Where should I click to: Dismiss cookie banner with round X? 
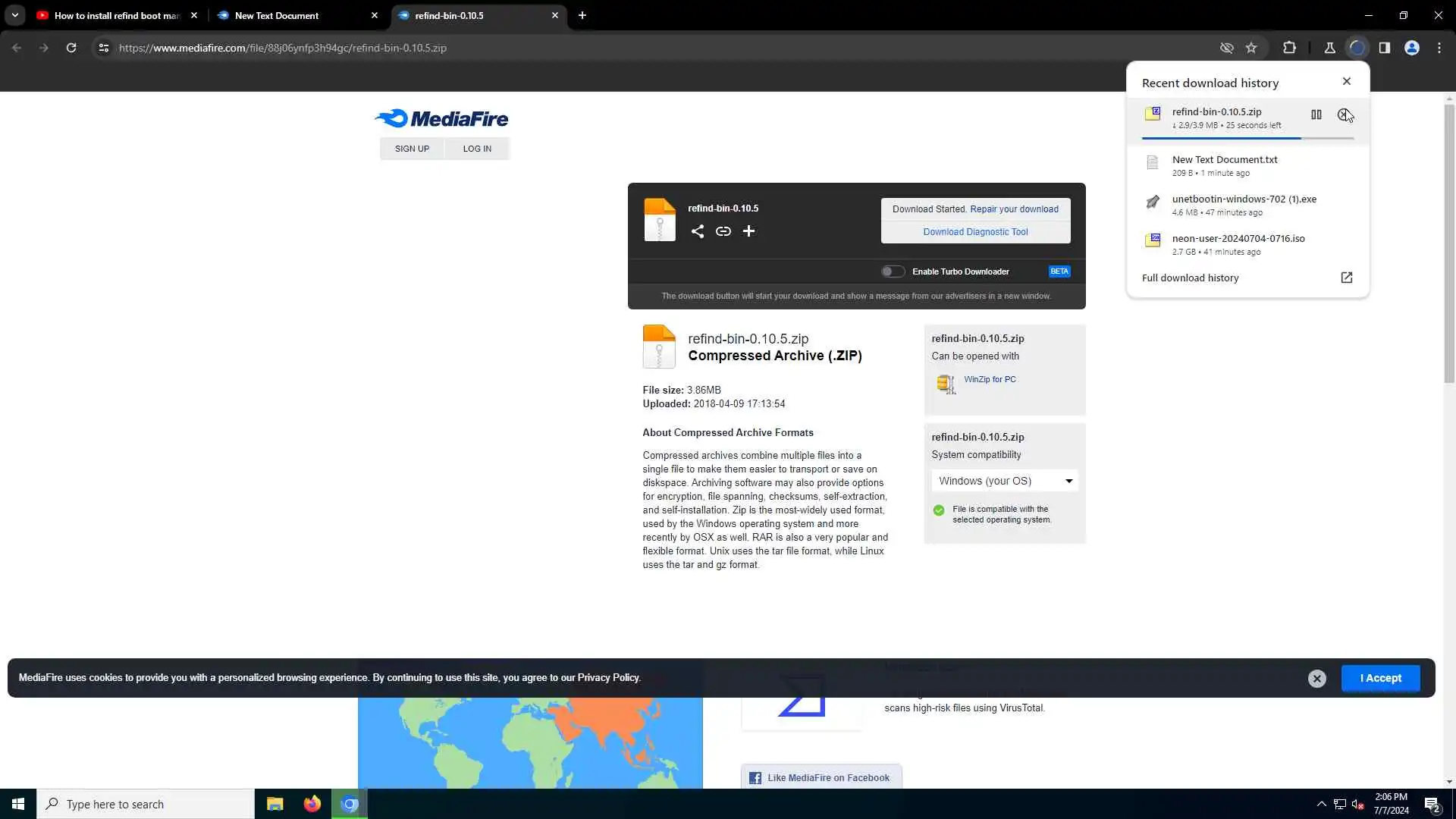click(1316, 679)
